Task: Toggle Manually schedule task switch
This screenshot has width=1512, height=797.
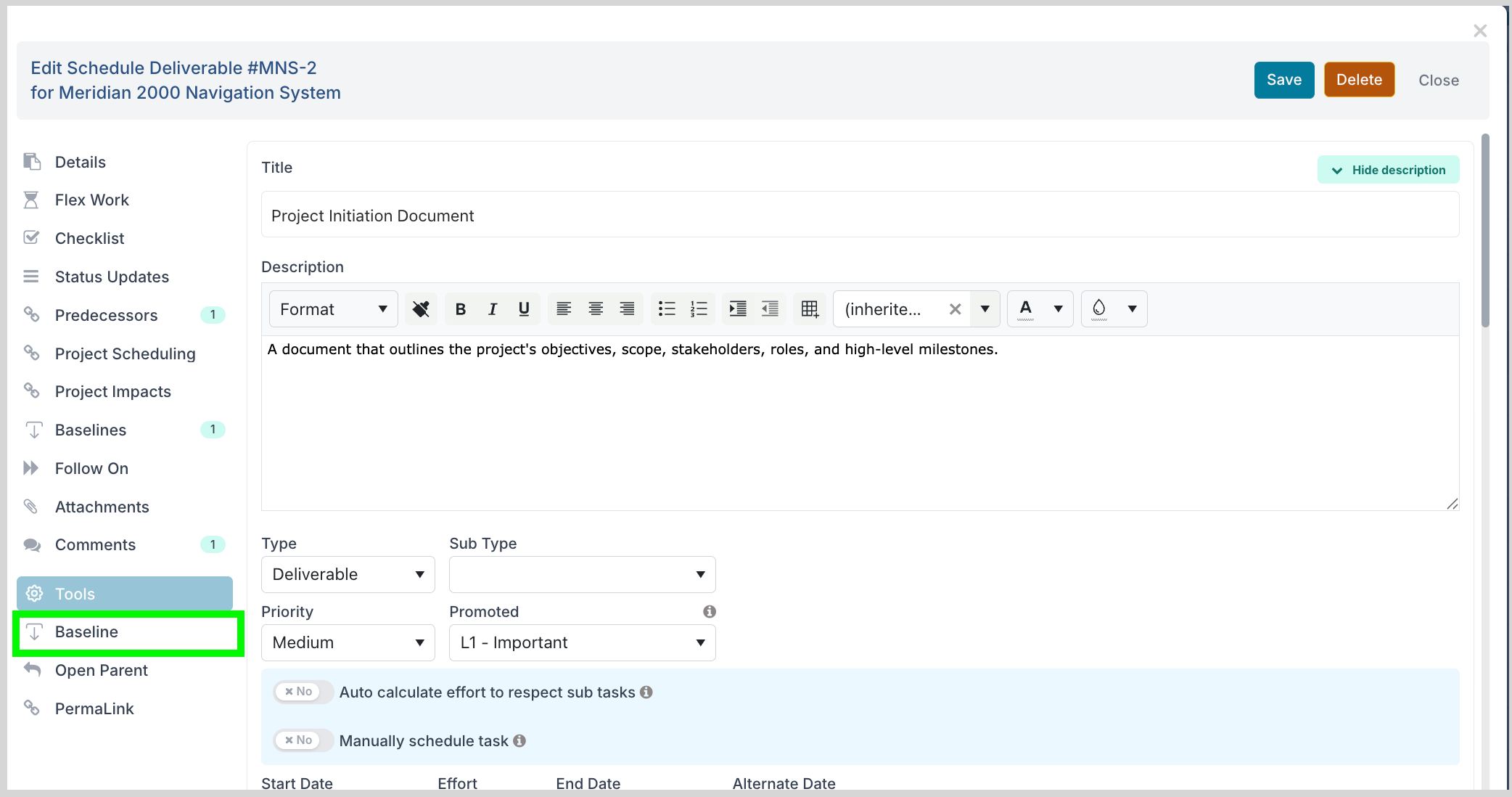Action: (300, 740)
